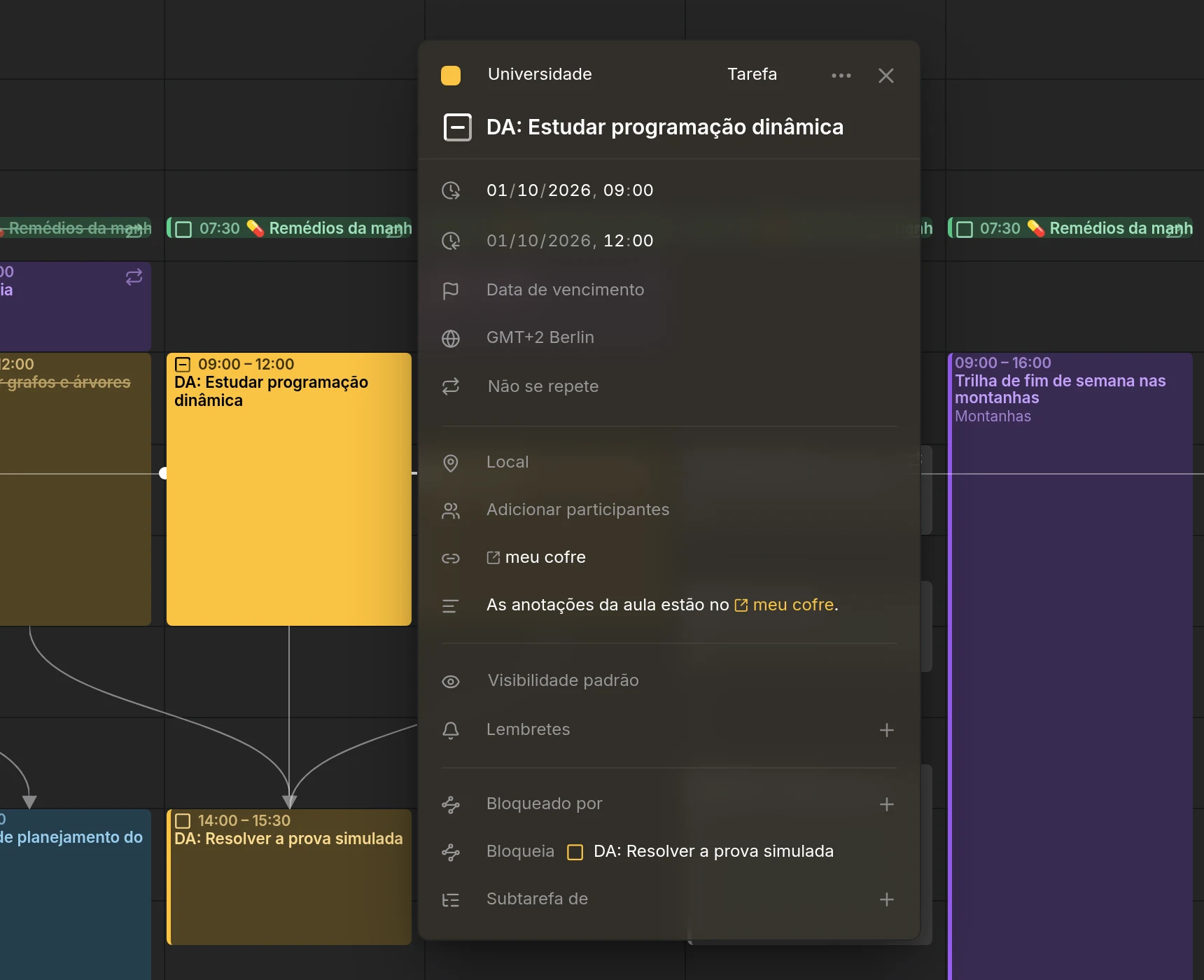This screenshot has height=980, width=1204.
Task: Open the Não se repete recurrence options
Action: [542, 386]
